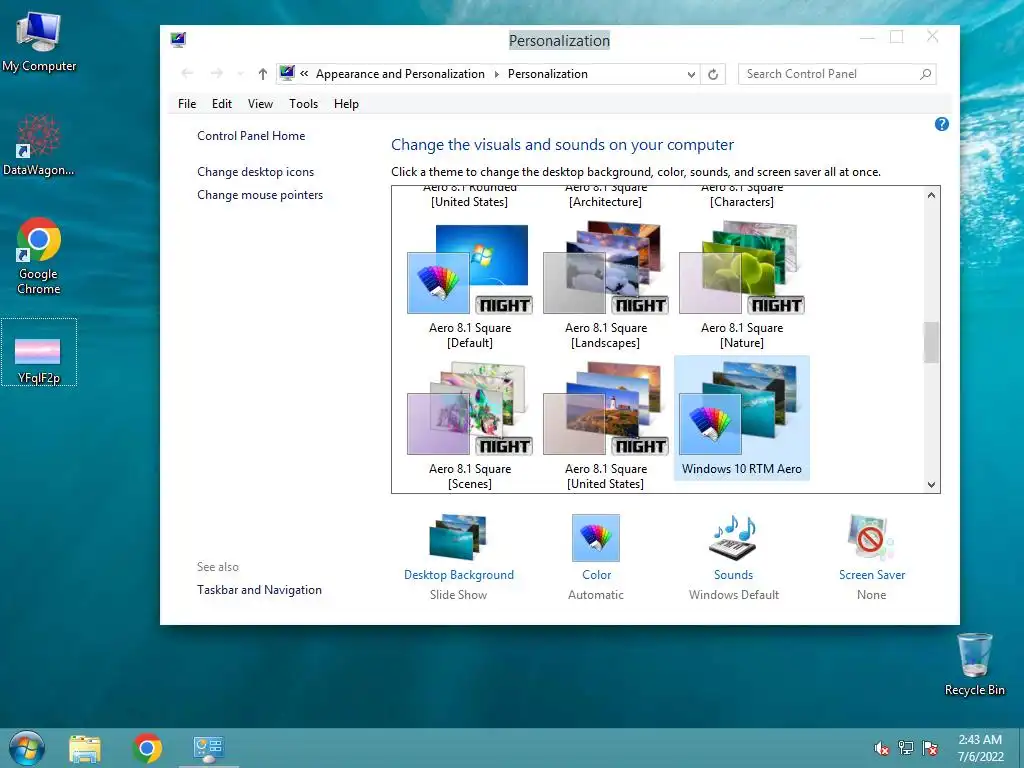
Task: Click the Control Panel taskbar button
Action: (x=208, y=748)
